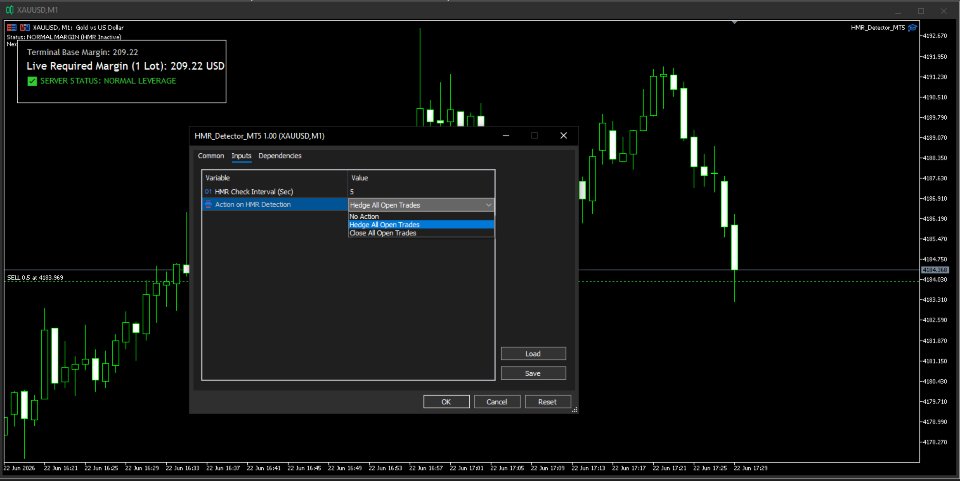
Task: Open the Action on HMR Detection combo box
Action: coord(421,205)
